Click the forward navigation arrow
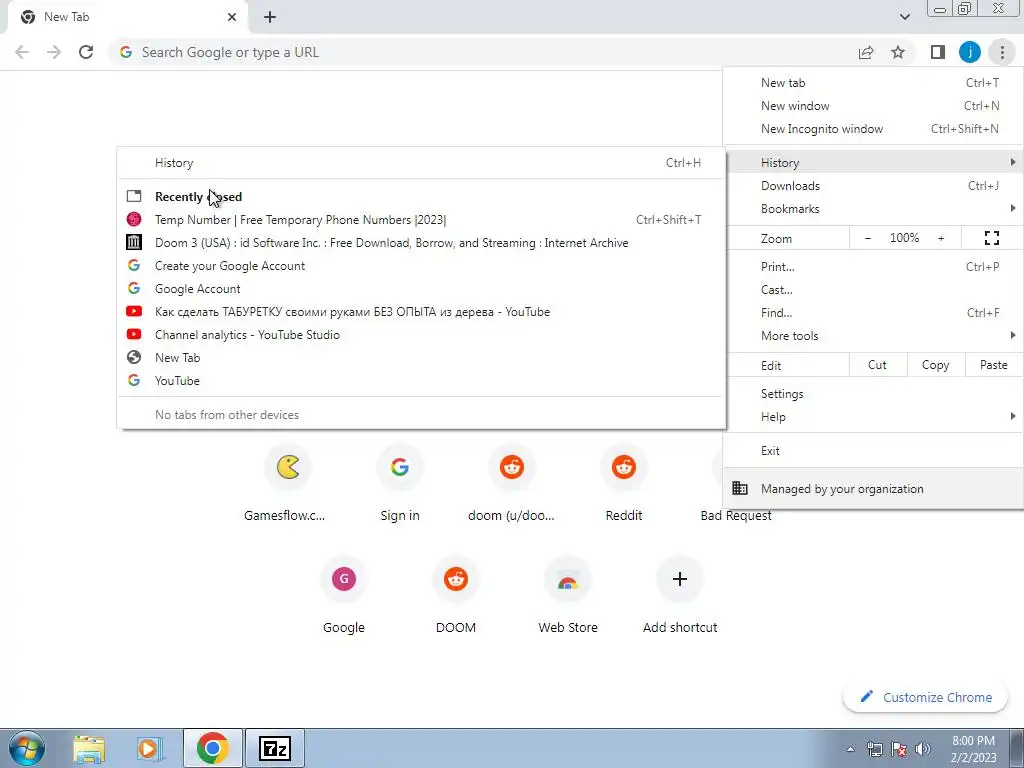The width and height of the screenshot is (1024, 768). (54, 52)
